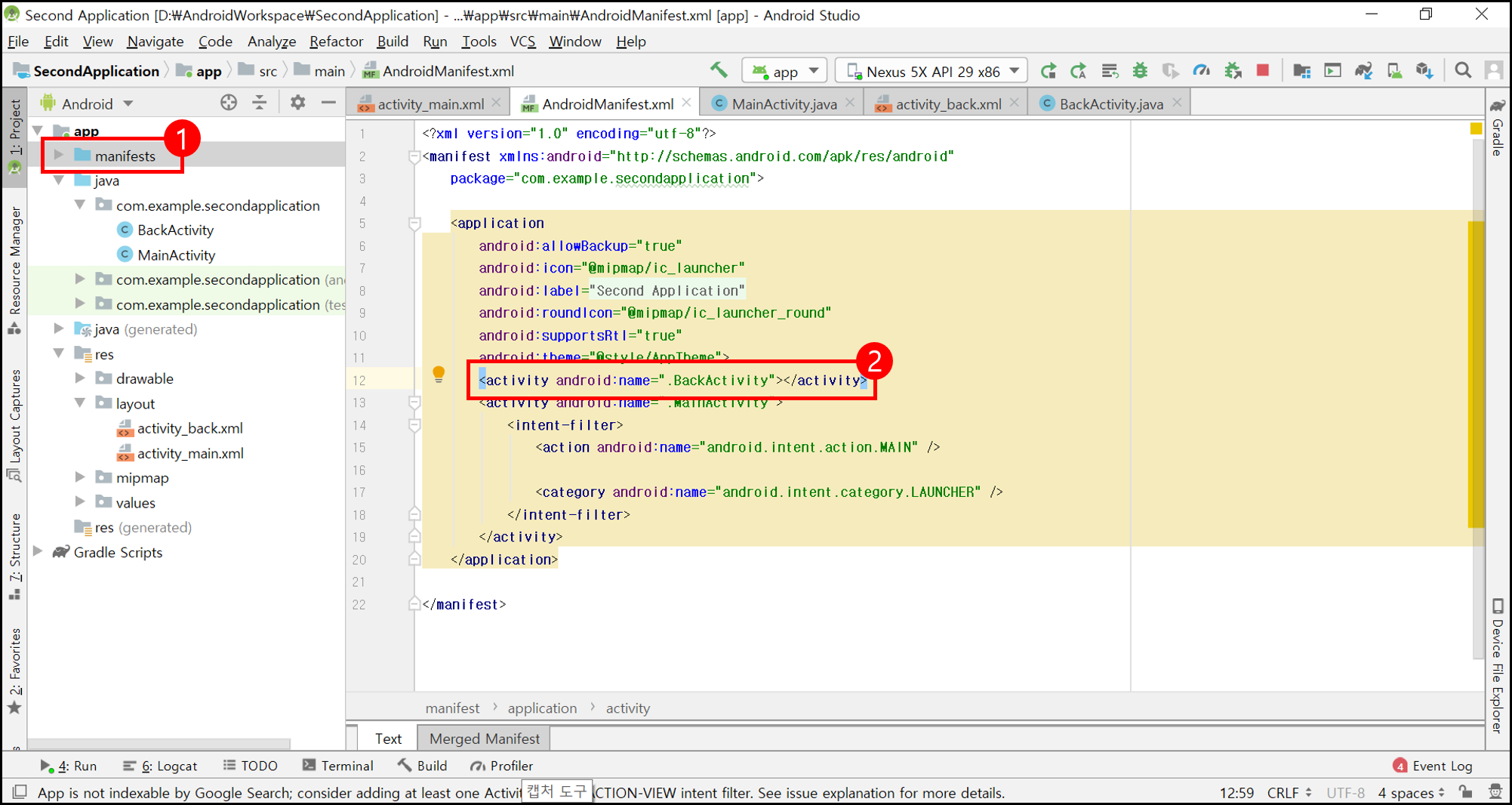The height and width of the screenshot is (805, 1512).
Task: Open Project panel settings gear icon
Action: 297,103
